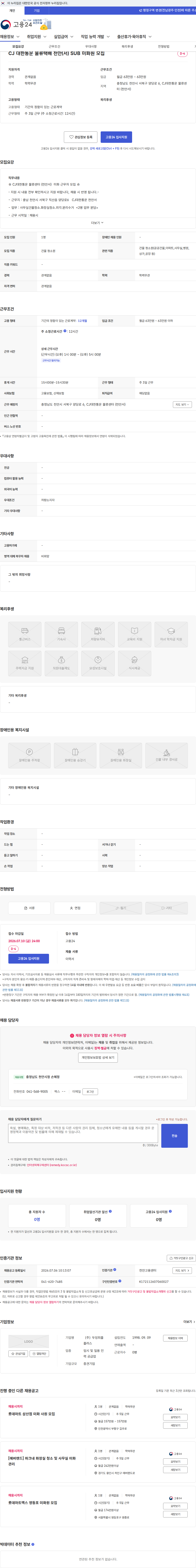Click the 인증기관 info icon

click(x=115, y=1270)
